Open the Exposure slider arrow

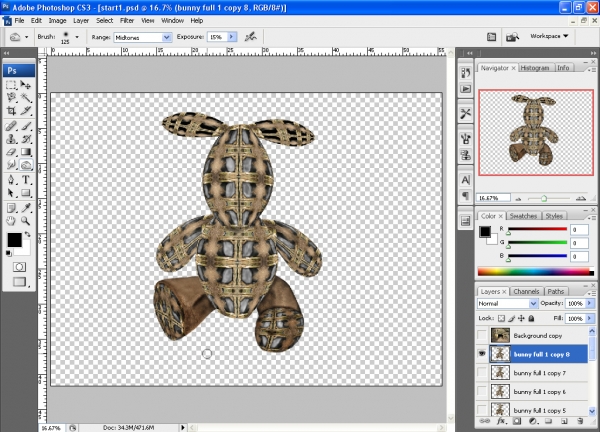point(232,37)
